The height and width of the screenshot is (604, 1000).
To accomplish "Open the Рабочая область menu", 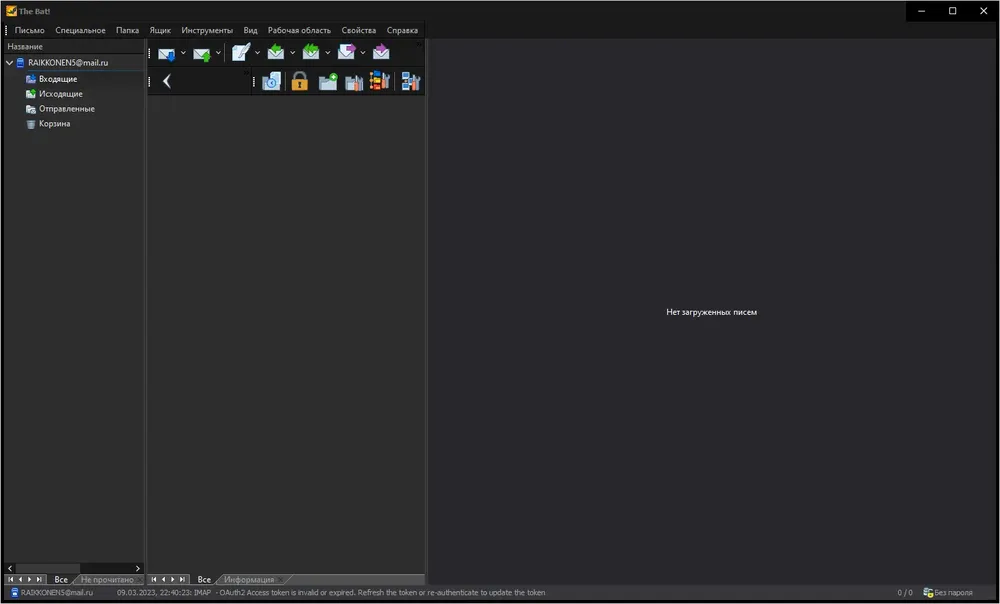I will (x=299, y=30).
